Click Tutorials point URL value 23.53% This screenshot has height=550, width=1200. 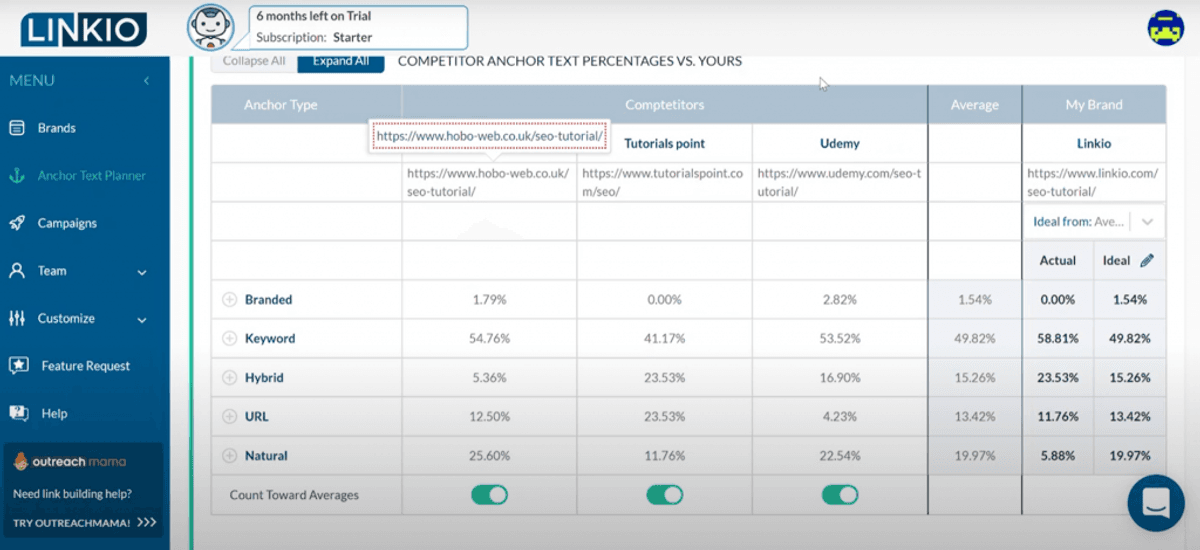[665, 416]
